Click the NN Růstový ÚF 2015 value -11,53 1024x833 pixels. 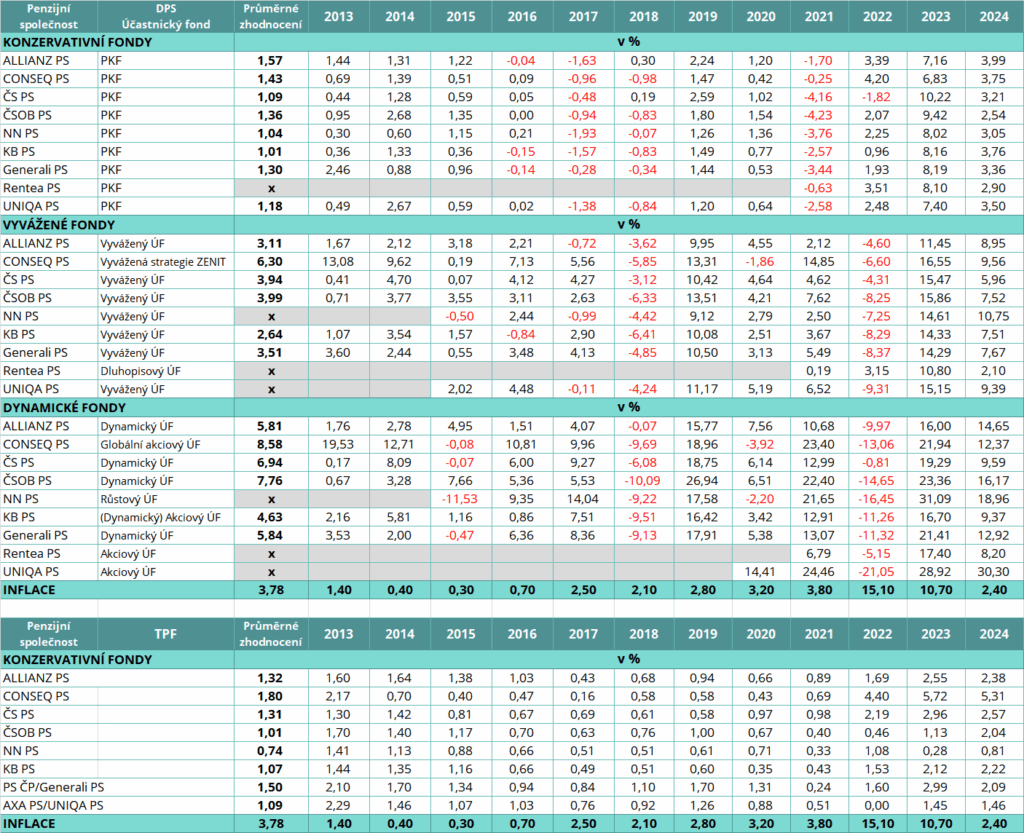pos(460,499)
